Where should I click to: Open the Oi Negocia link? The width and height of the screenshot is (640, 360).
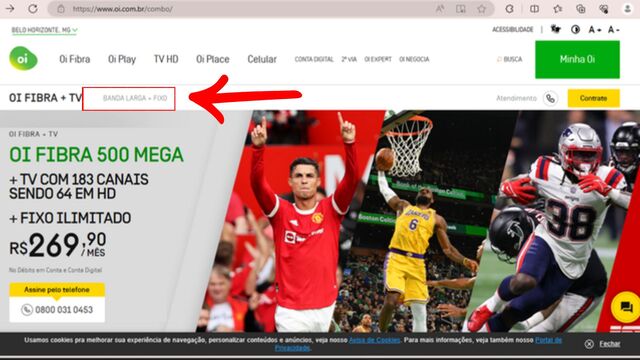[x=414, y=59]
